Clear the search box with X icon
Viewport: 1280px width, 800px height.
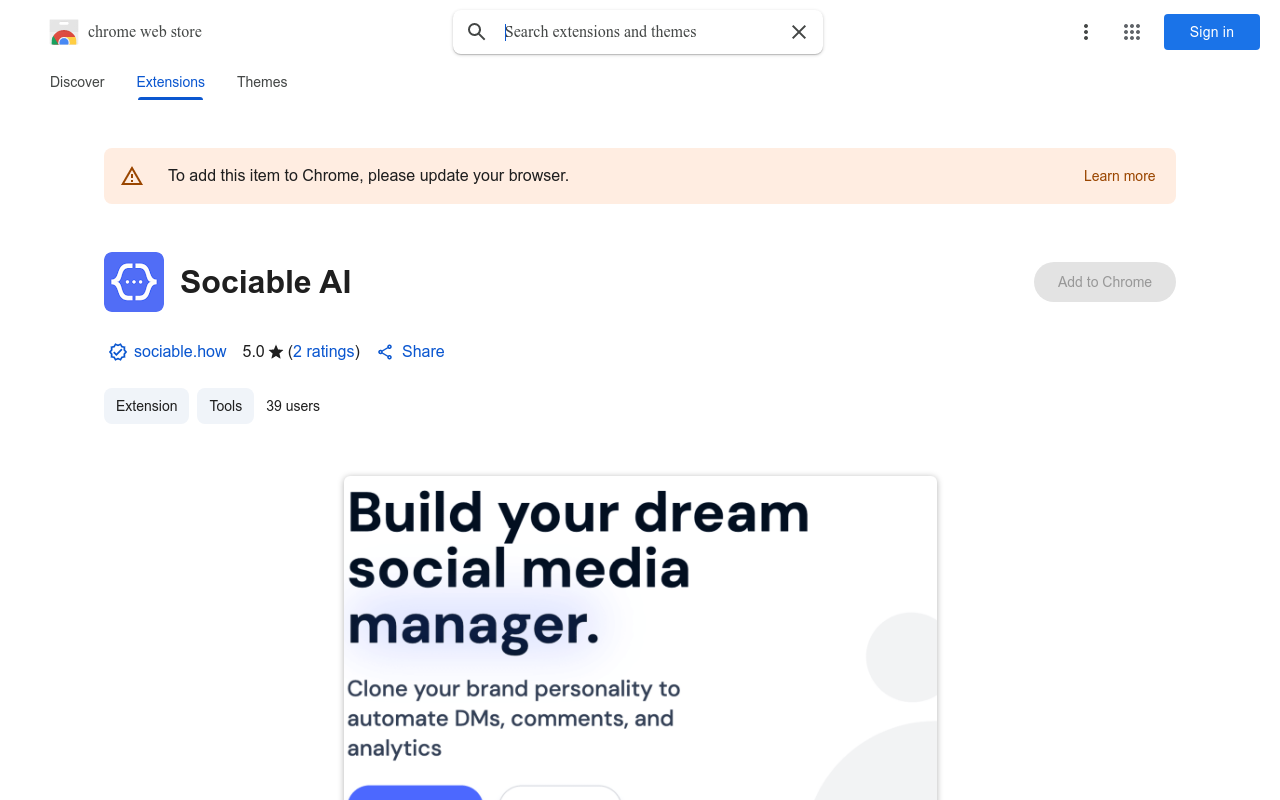point(799,32)
